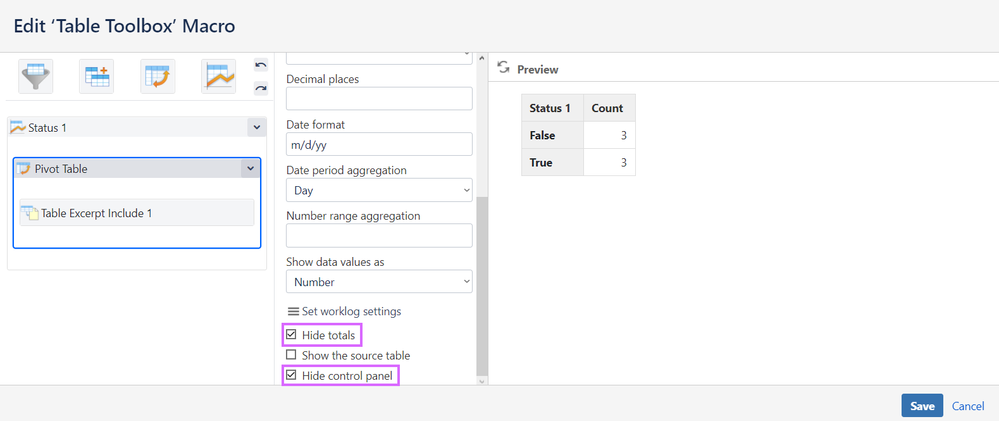Refresh the Preview pane
The width and height of the screenshot is (999, 421).
pyautogui.click(x=503, y=68)
